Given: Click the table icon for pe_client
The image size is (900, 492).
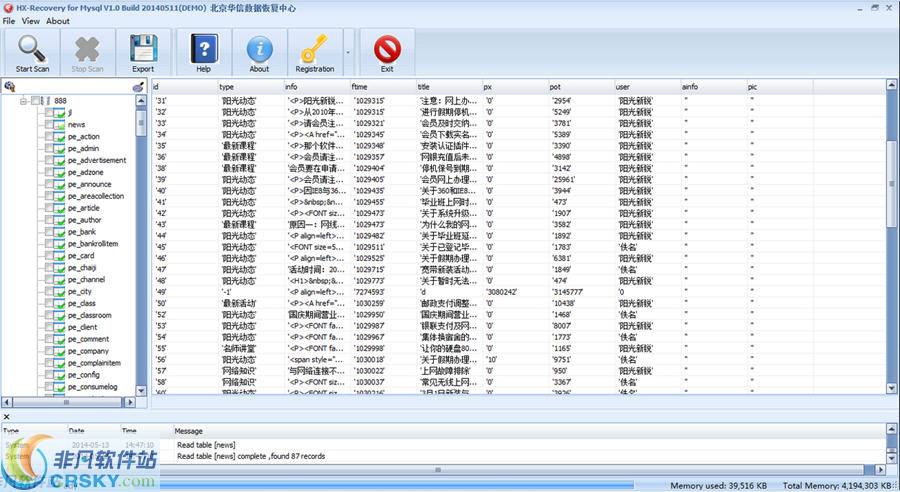Looking at the screenshot, I should pyautogui.click(x=60, y=327).
